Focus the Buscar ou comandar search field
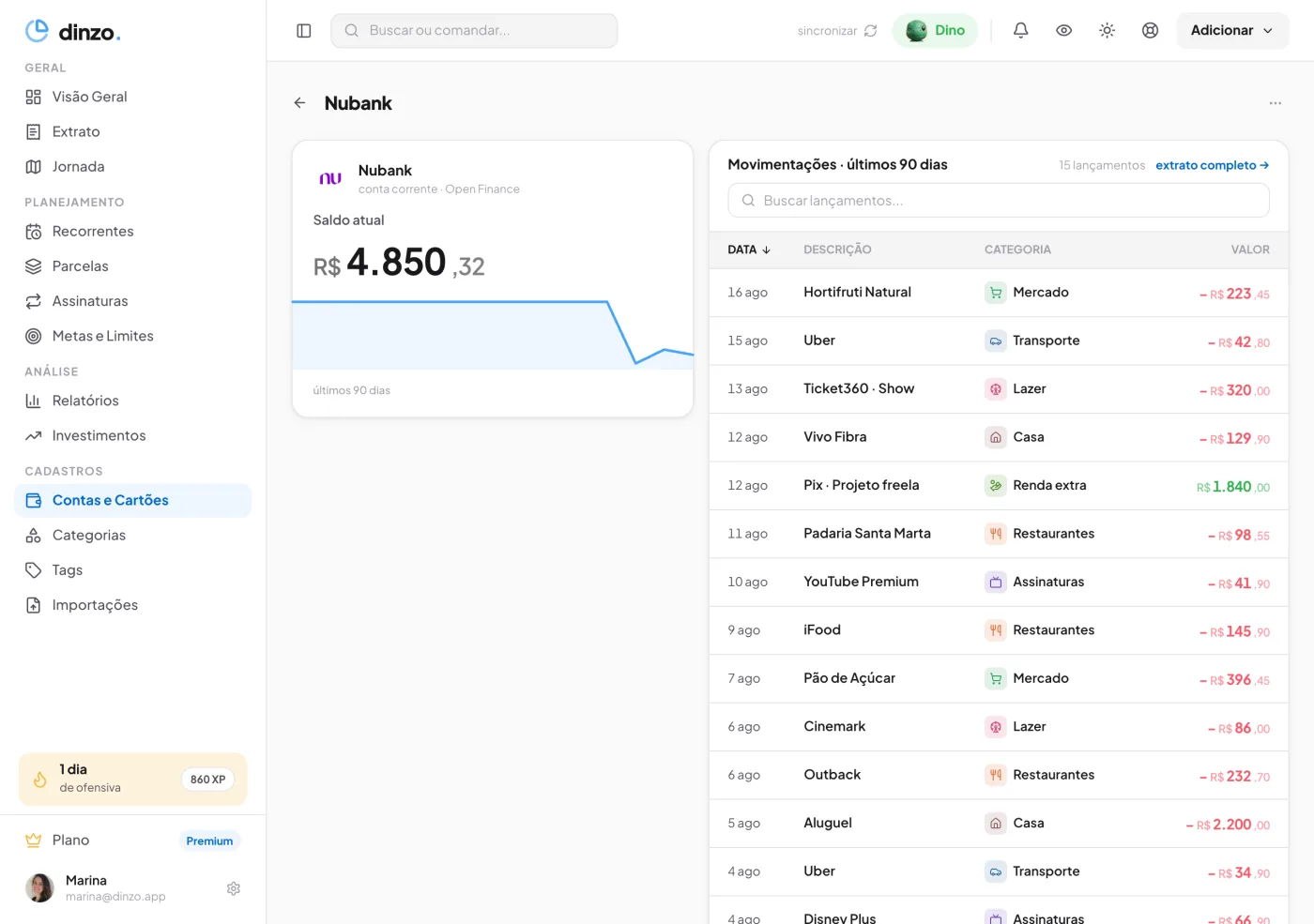 coord(474,31)
